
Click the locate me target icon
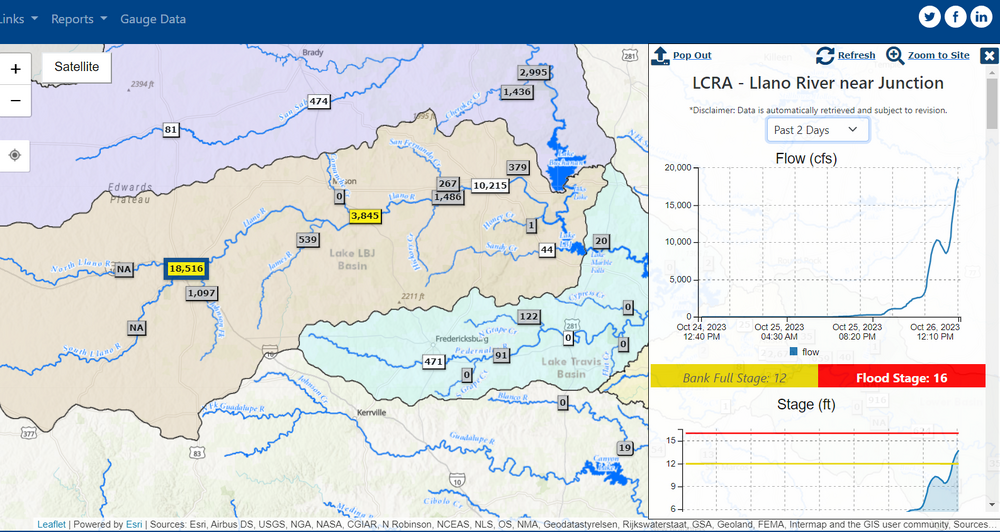(15, 155)
